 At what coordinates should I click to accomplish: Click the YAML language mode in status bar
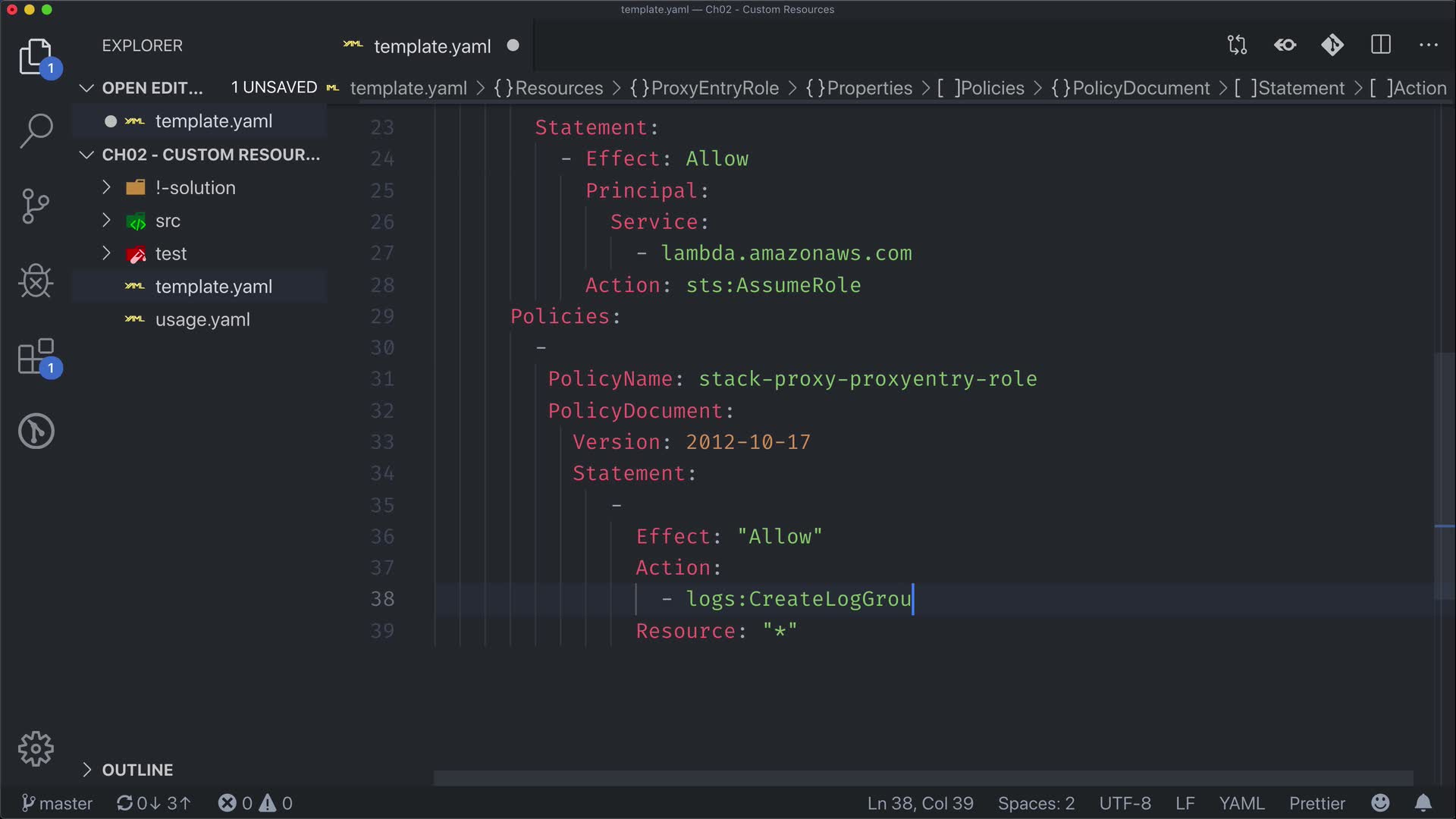tap(1241, 803)
